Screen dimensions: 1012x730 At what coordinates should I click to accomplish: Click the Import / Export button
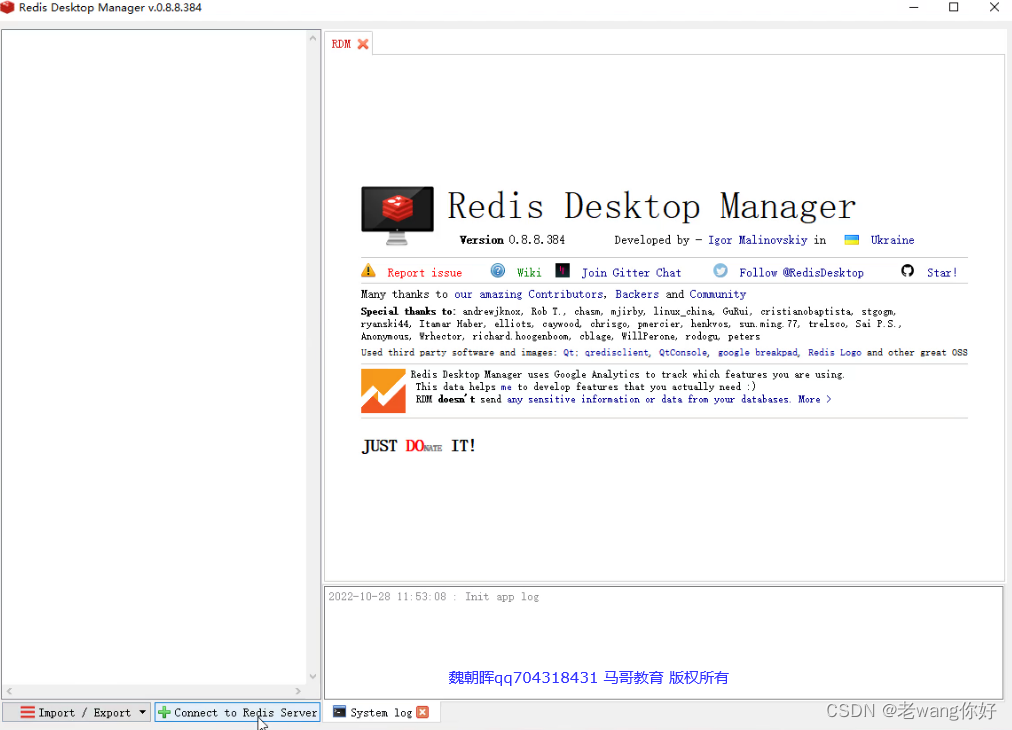tap(77, 712)
